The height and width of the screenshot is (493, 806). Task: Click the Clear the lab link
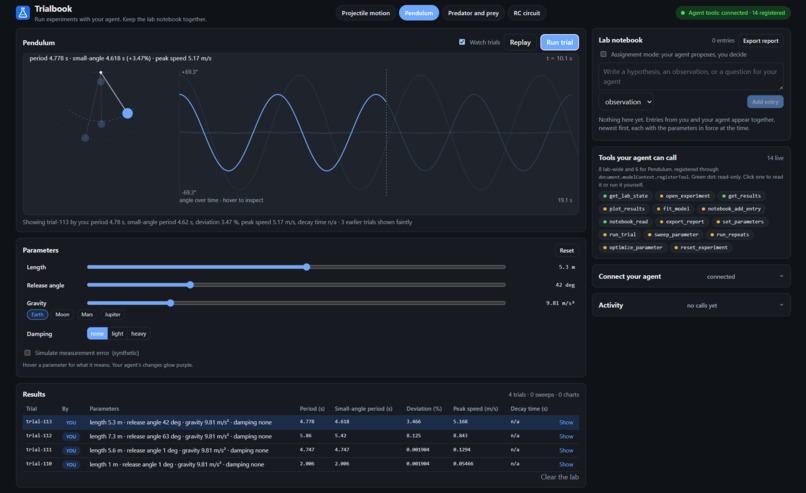point(559,477)
